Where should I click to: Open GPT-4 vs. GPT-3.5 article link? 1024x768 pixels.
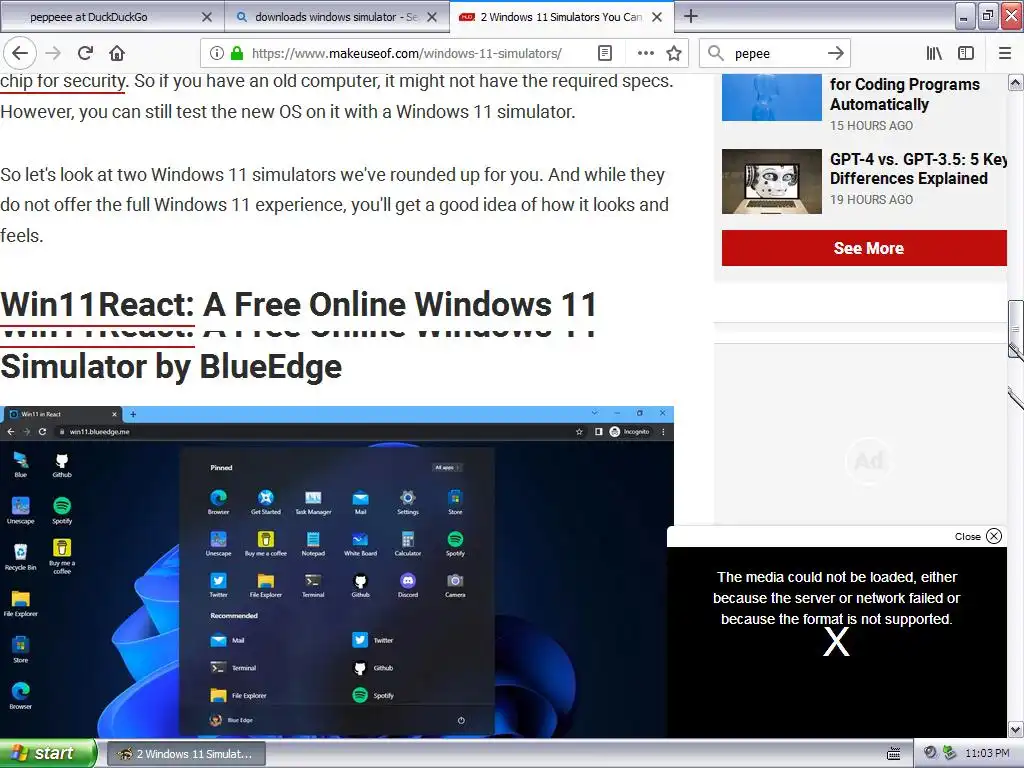point(918,168)
